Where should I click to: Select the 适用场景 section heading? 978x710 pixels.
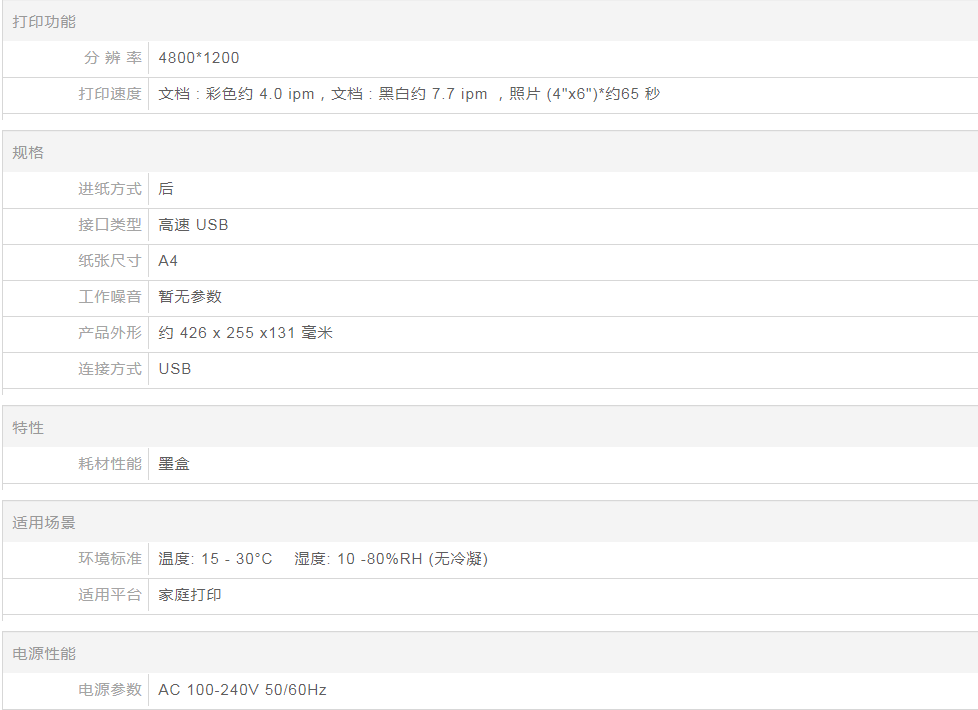point(44,522)
